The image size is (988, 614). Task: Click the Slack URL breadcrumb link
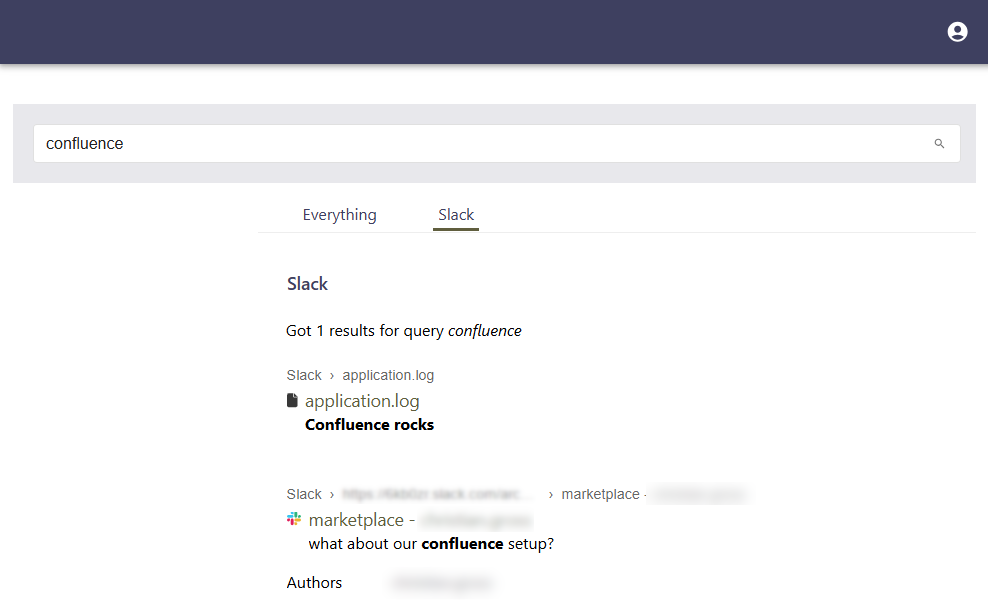(433, 494)
